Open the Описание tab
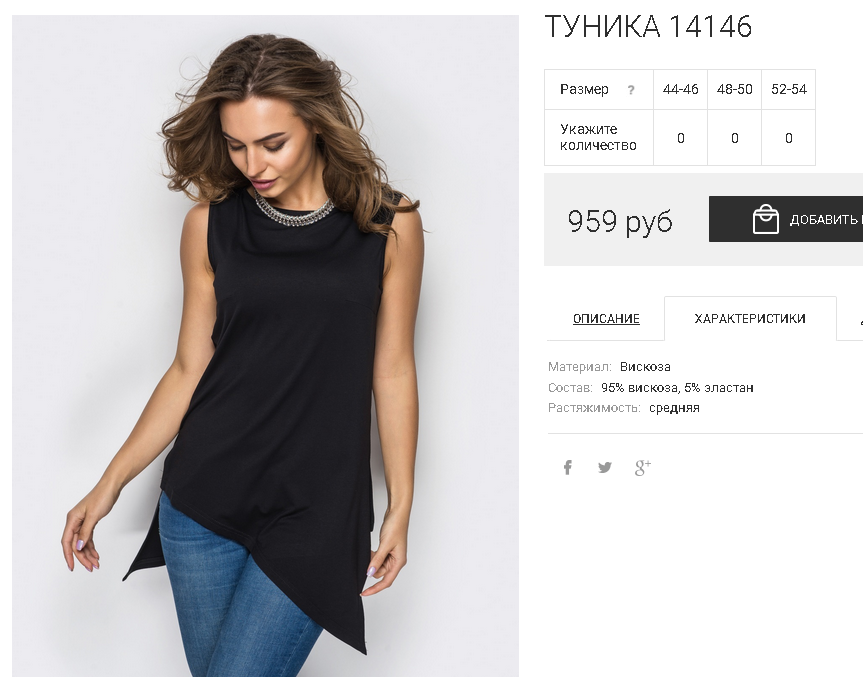The width and height of the screenshot is (863, 677). pos(606,319)
